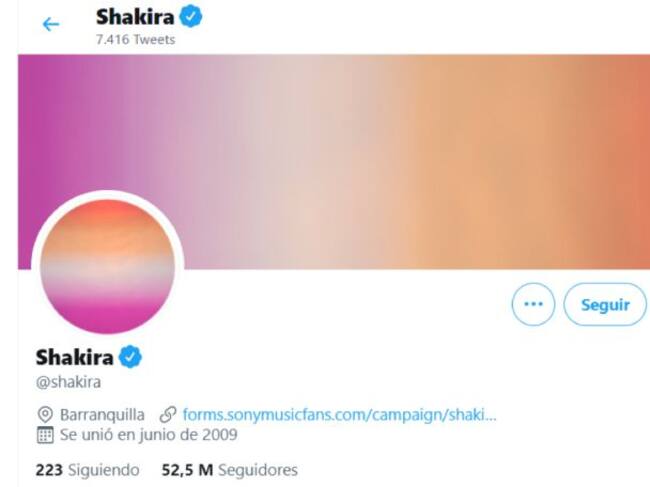The height and width of the screenshot is (487, 650).
Task: Click the Shakira title in top header
Action: pyautogui.click(x=135, y=17)
